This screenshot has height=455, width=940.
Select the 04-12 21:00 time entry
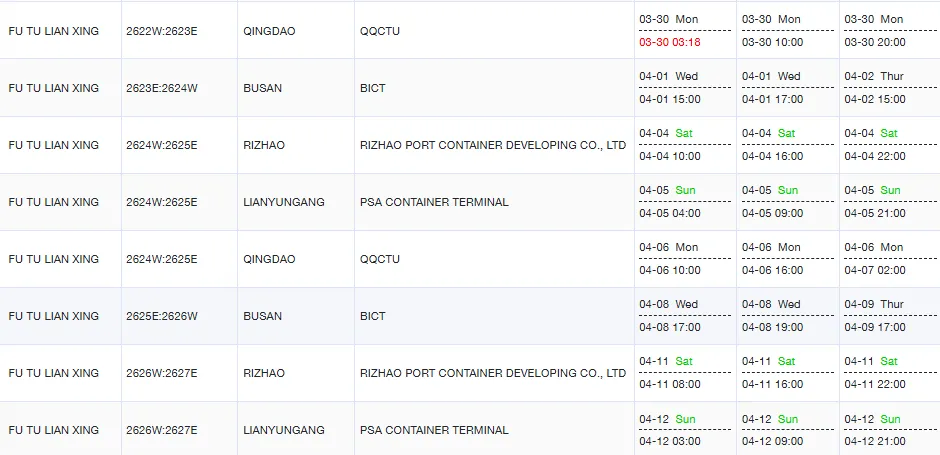pos(875,441)
